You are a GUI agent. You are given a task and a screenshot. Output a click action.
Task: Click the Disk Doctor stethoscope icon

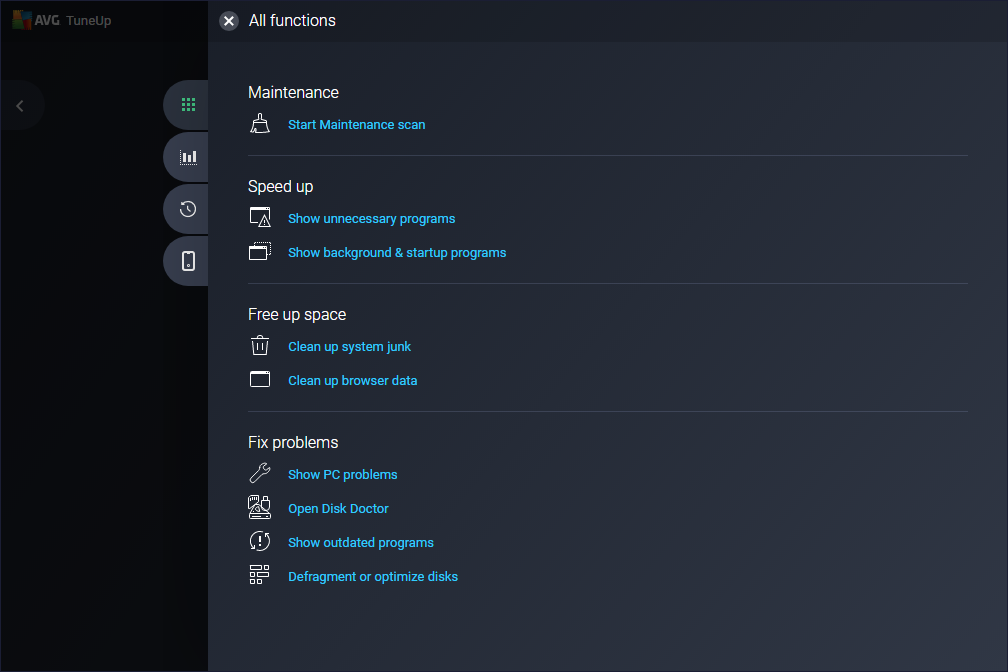pos(260,507)
